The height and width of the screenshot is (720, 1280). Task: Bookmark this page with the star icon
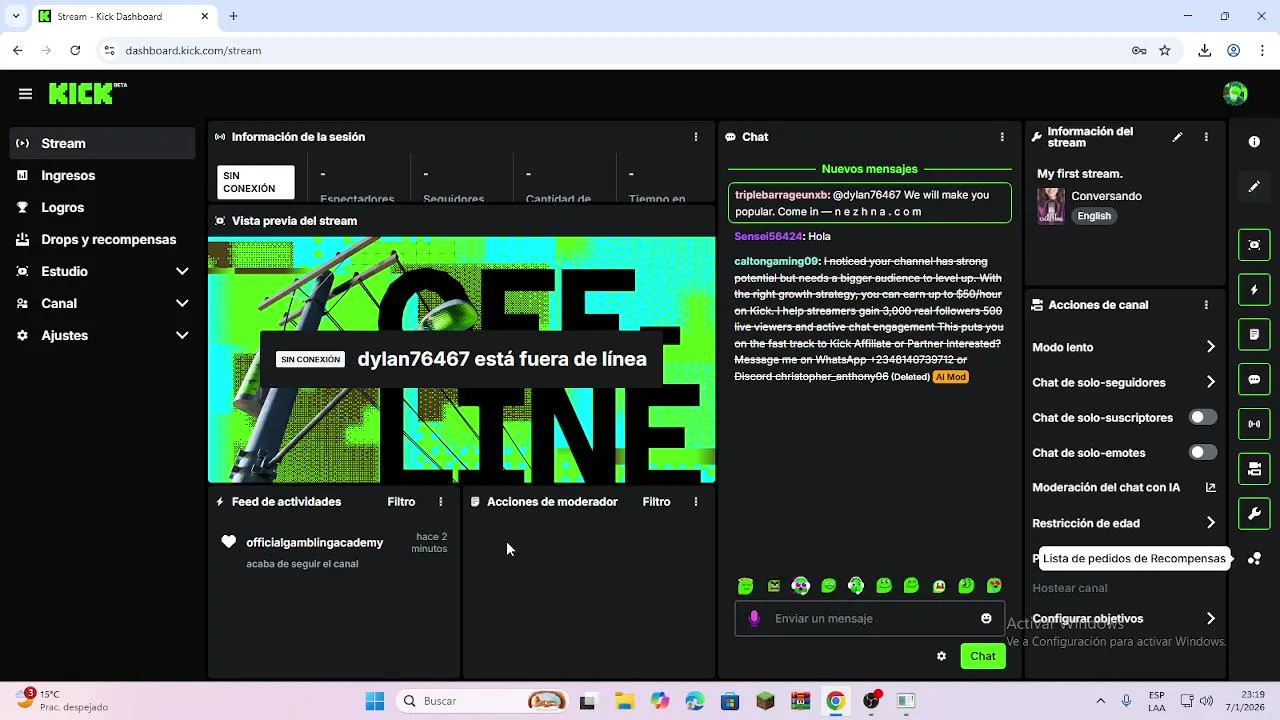[x=1165, y=50]
